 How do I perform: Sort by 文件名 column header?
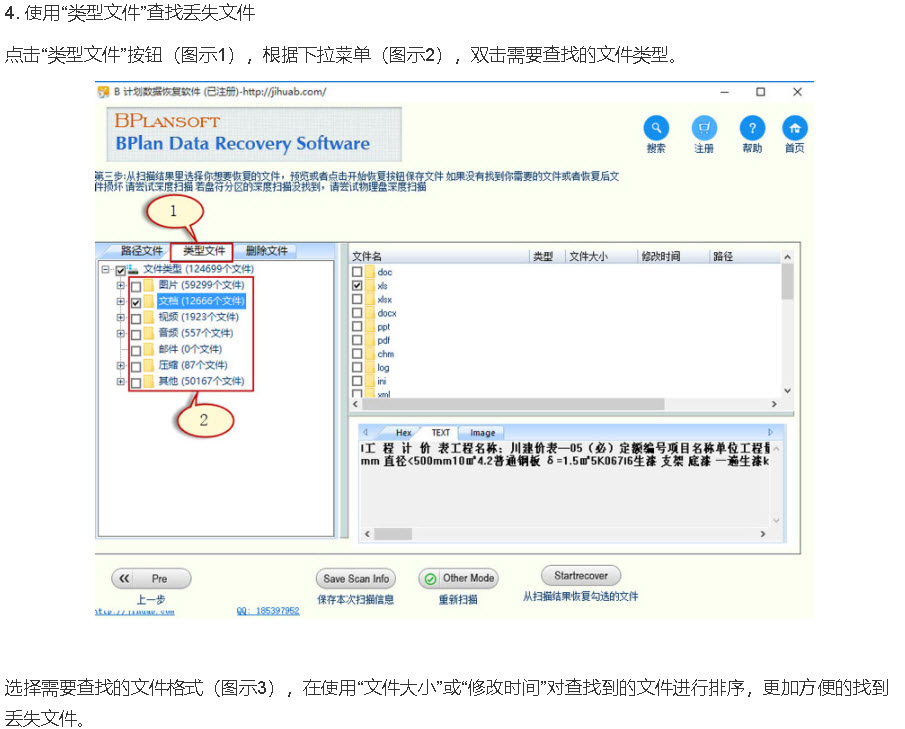(440, 256)
